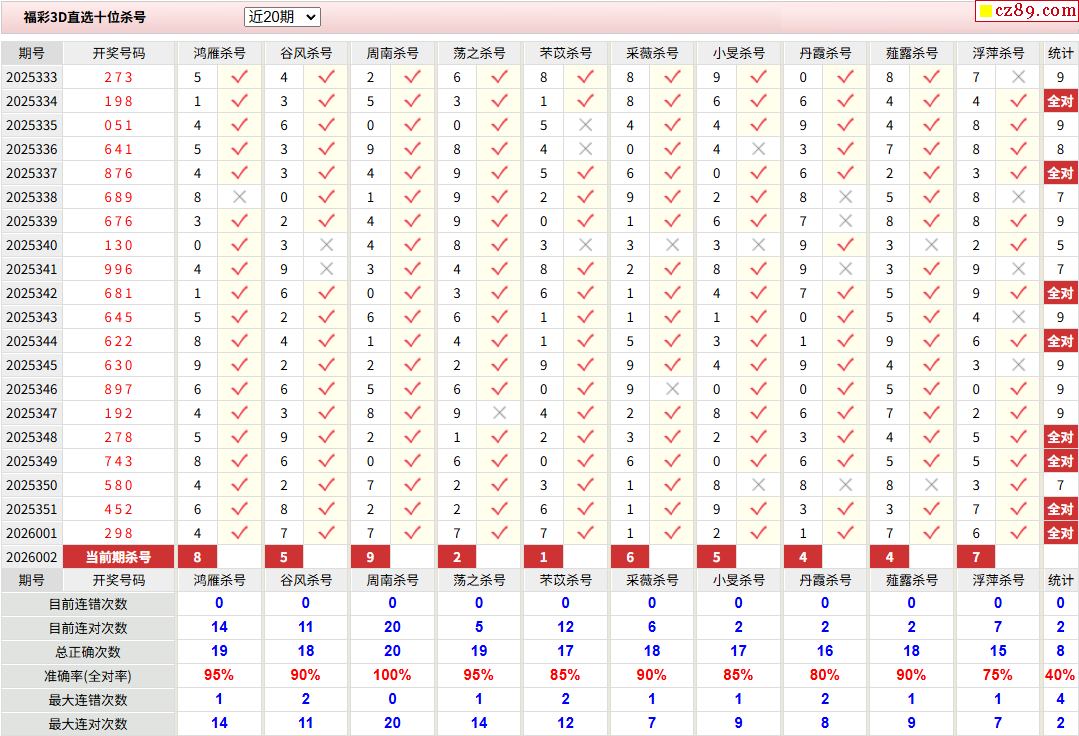Click the 全对 badge in row 2025348

click(x=1060, y=437)
